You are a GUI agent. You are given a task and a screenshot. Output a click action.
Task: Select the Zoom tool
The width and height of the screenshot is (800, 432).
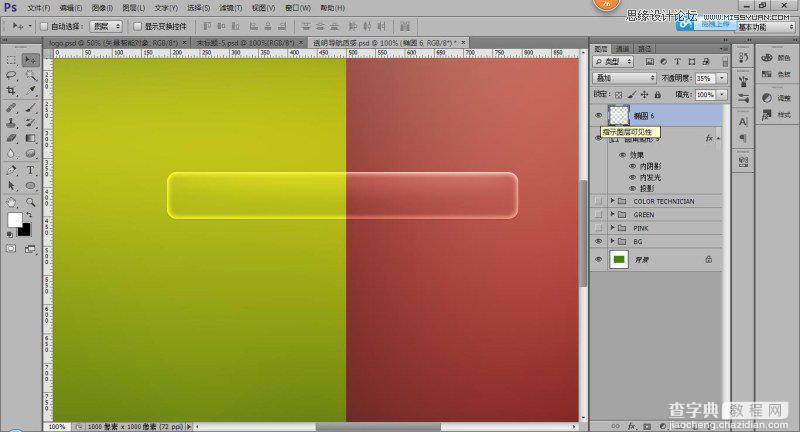[31, 202]
